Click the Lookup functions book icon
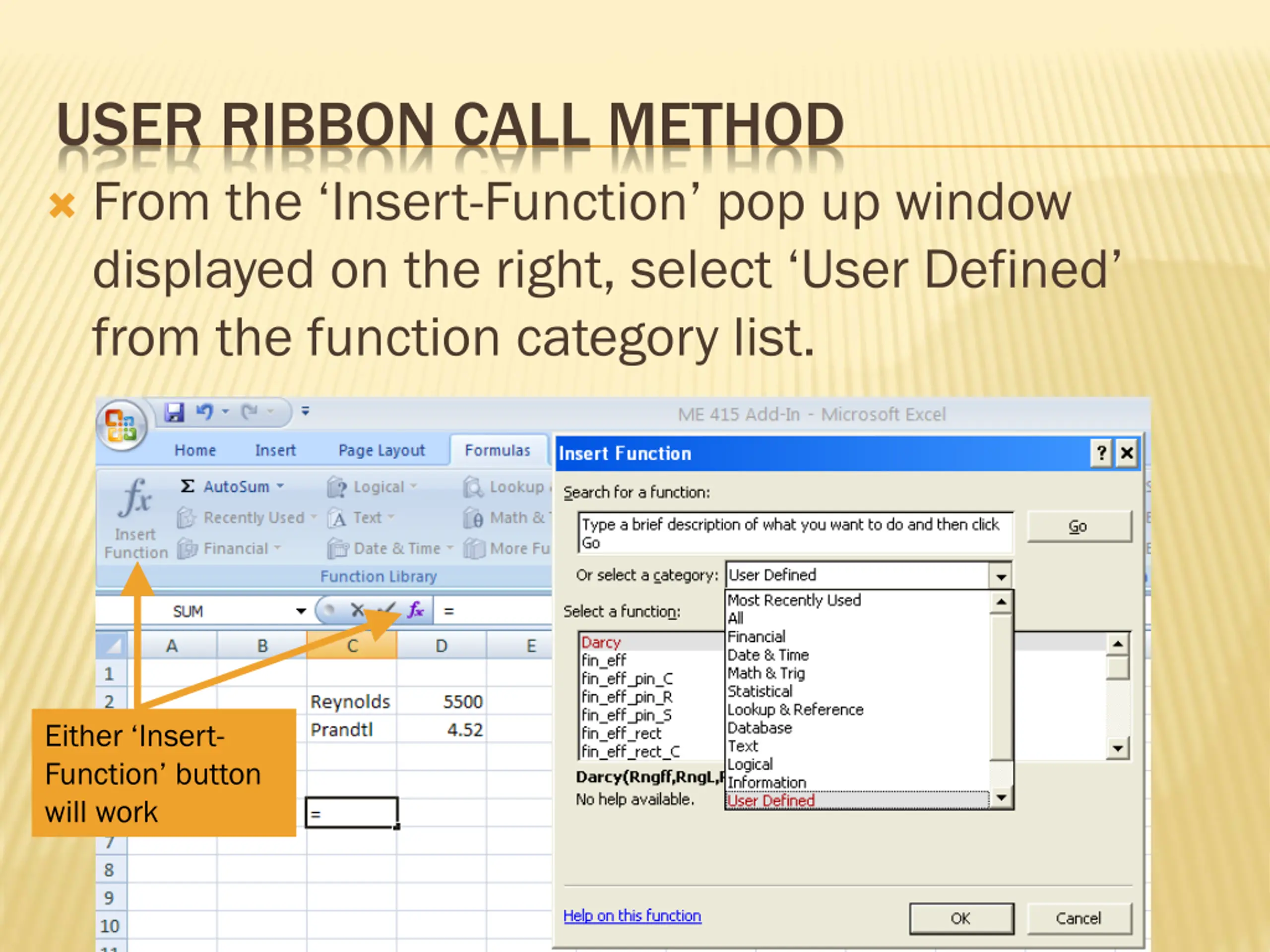The image size is (1270, 952). click(473, 486)
